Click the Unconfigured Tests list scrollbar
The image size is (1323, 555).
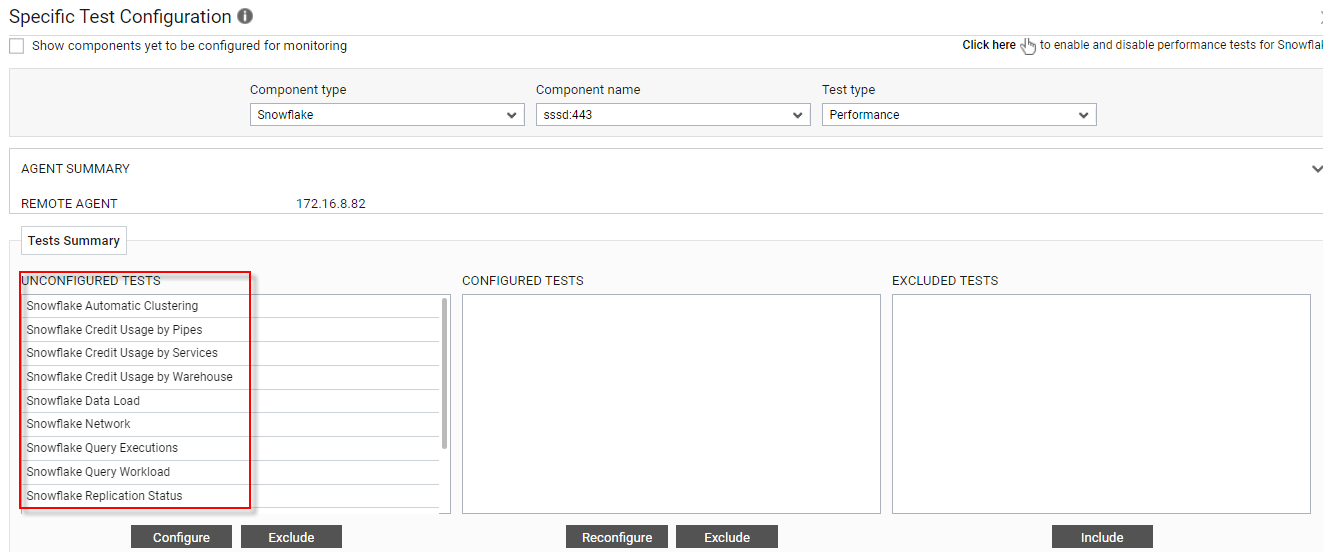coord(444,373)
